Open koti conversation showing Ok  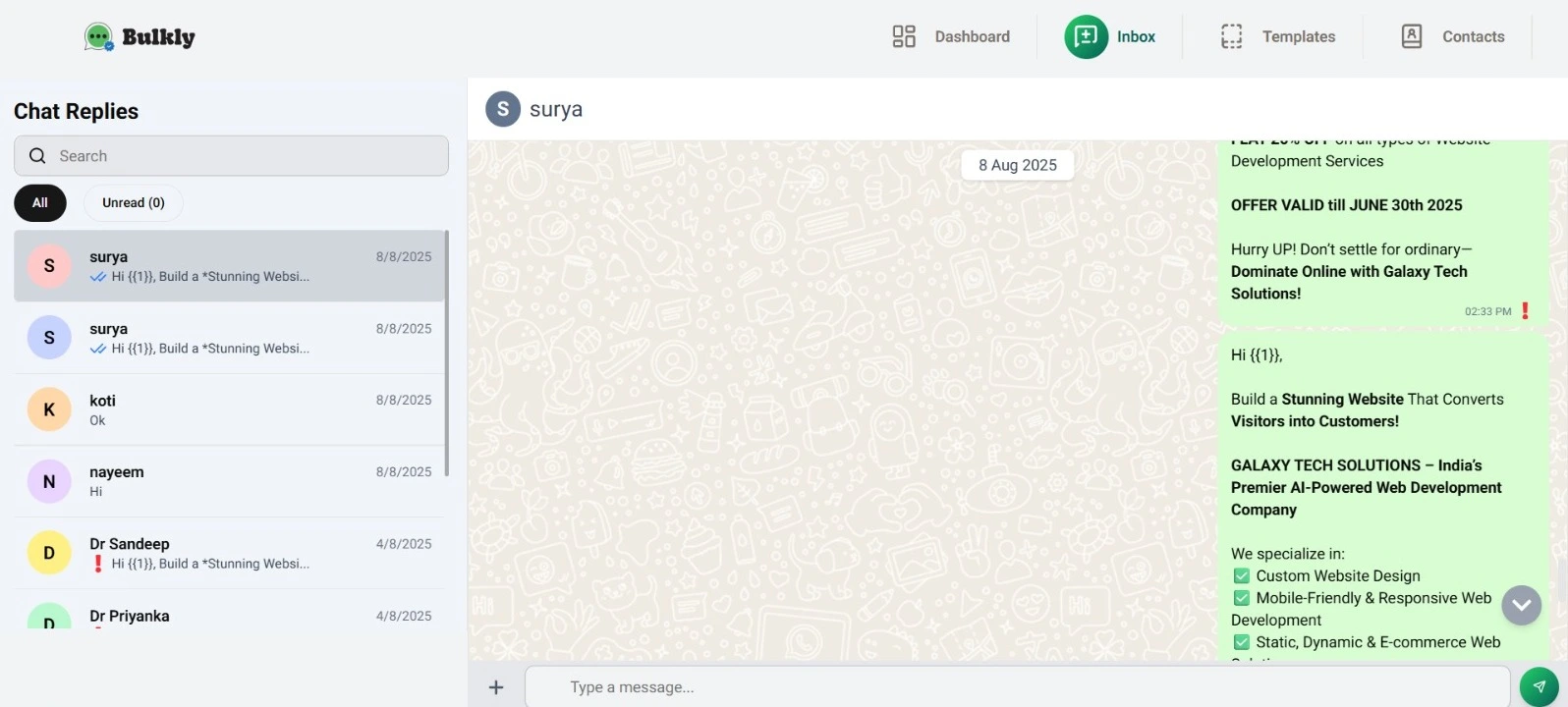[x=229, y=409]
